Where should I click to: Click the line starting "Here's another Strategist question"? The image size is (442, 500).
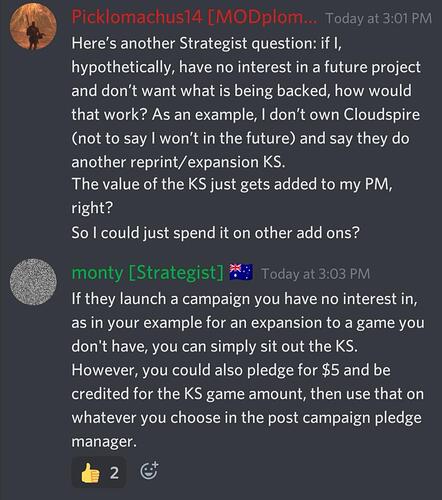[x=206, y=43]
